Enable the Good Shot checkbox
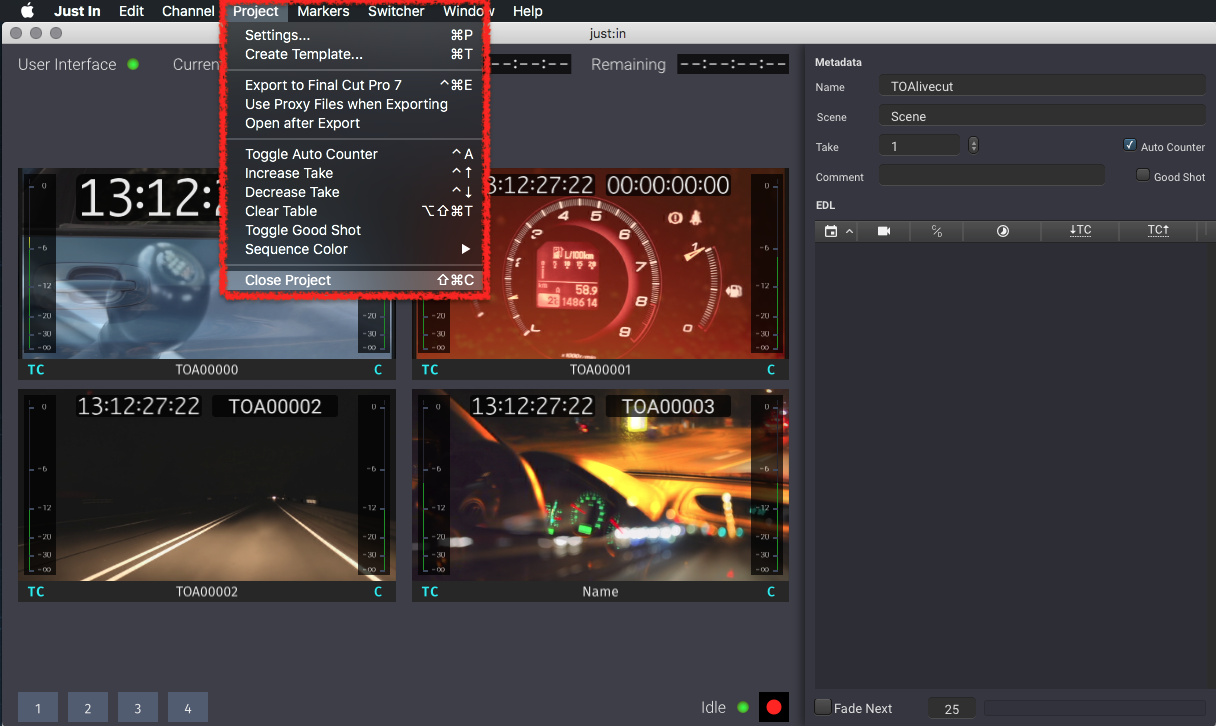 click(1143, 175)
